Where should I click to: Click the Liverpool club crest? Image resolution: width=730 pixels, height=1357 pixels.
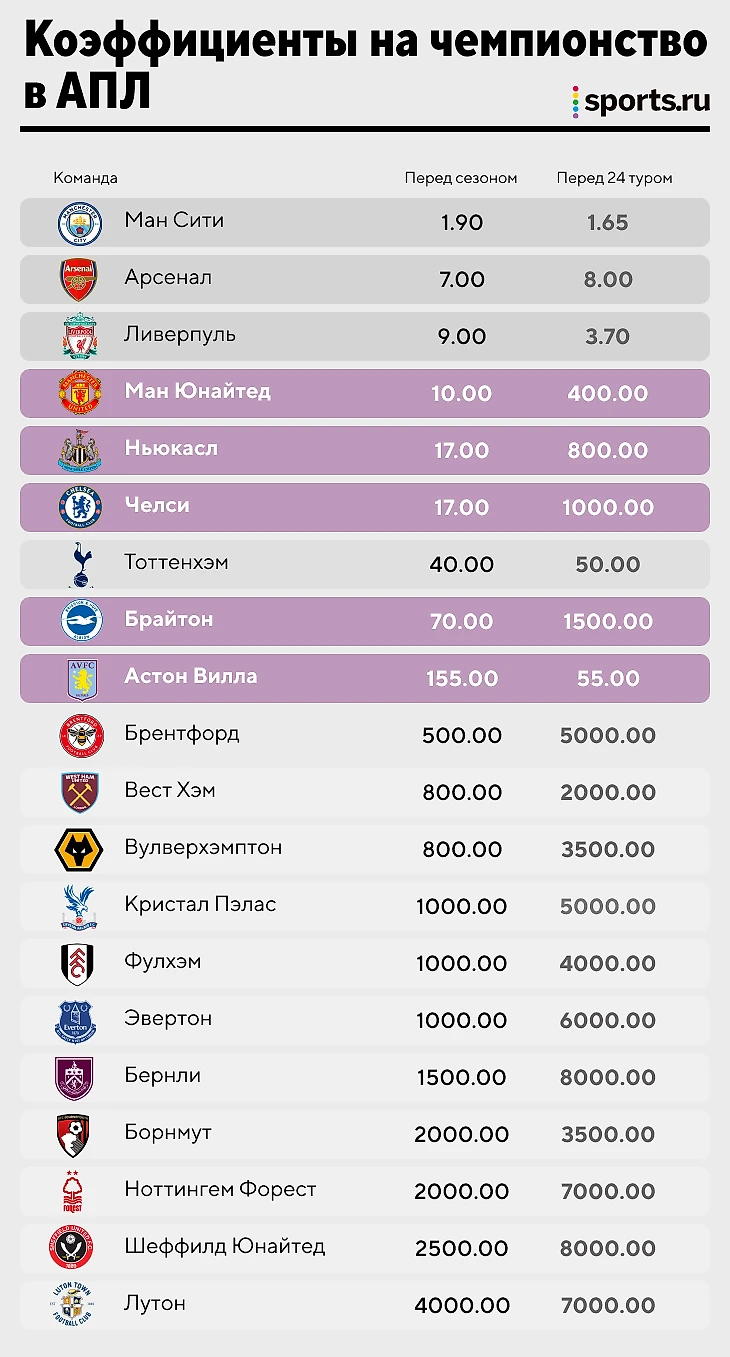(80, 337)
